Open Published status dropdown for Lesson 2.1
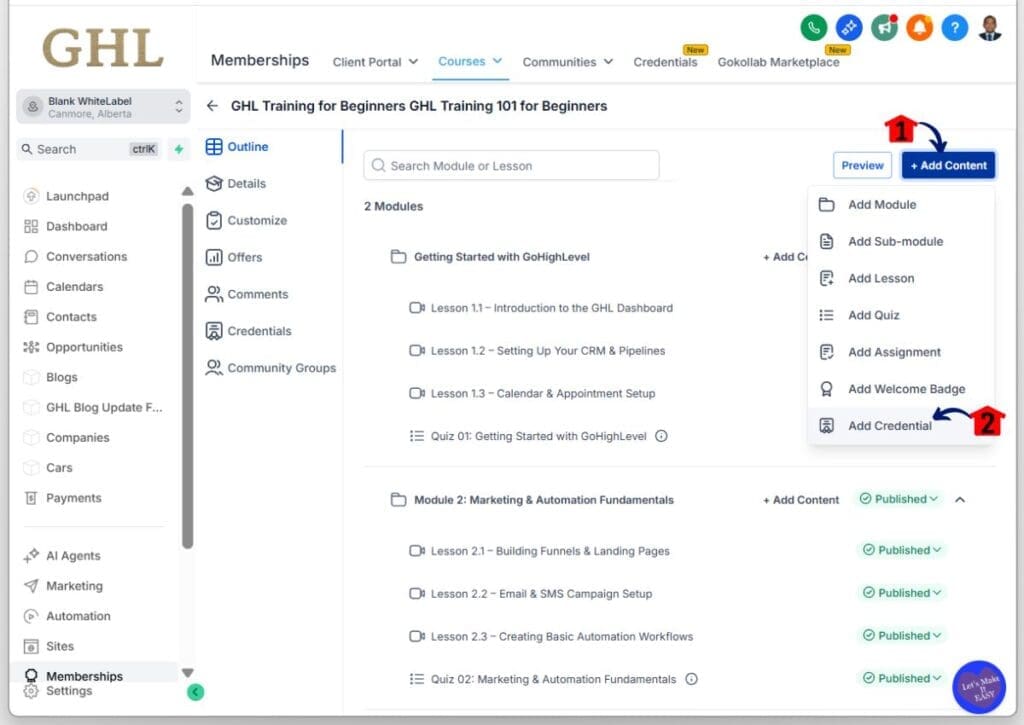Image resolution: width=1024 pixels, height=725 pixels. (900, 550)
